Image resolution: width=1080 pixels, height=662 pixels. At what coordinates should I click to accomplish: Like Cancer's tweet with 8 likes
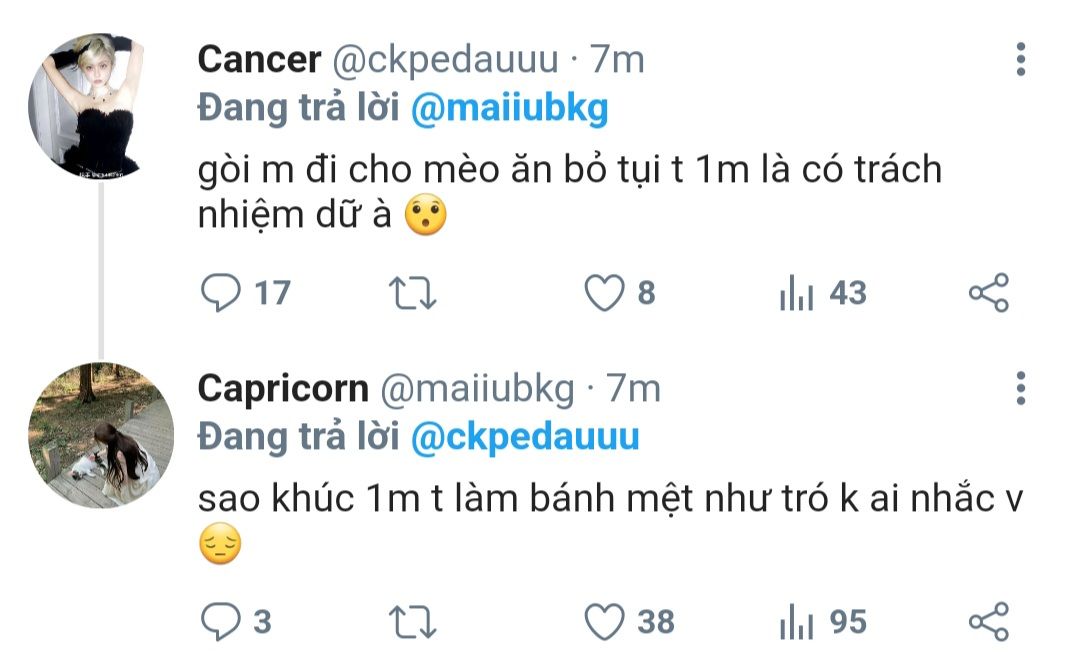pyautogui.click(x=619, y=293)
